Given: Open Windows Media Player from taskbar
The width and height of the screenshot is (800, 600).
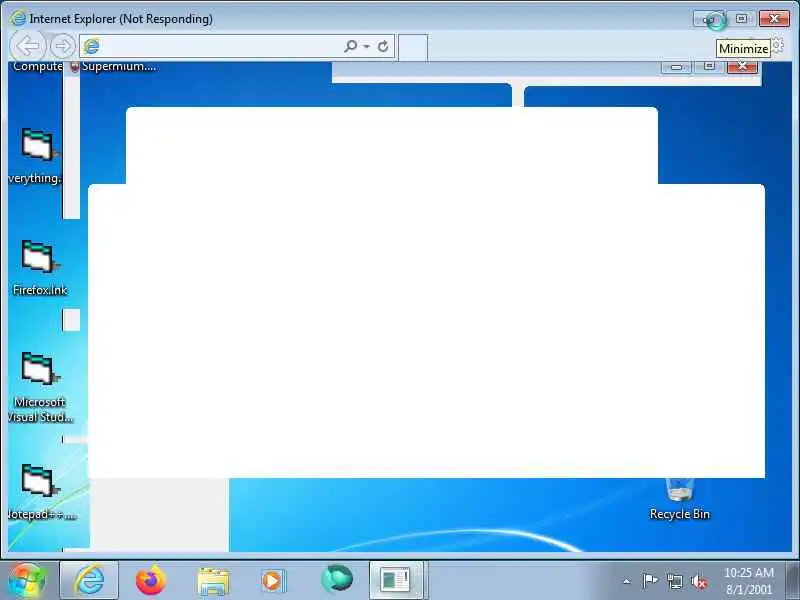Looking at the screenshot, I should click(274, 581).
